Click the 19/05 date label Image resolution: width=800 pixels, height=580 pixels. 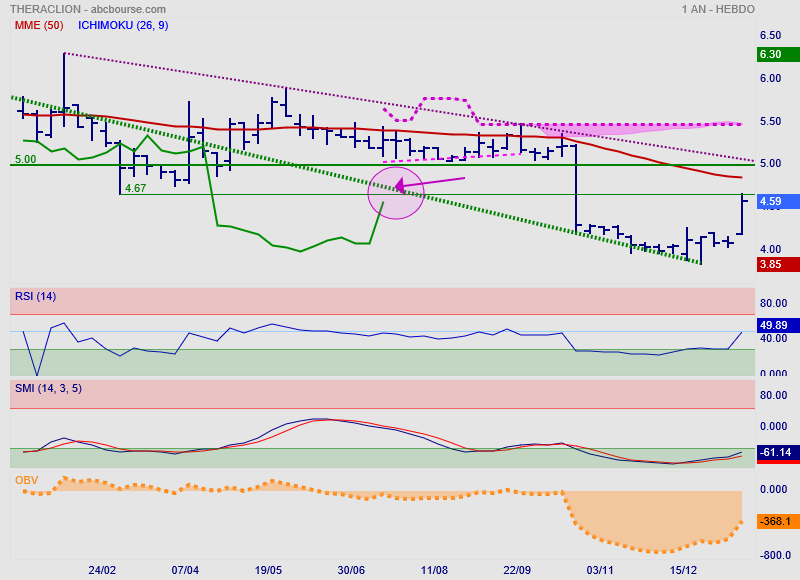tap(268, 570)
